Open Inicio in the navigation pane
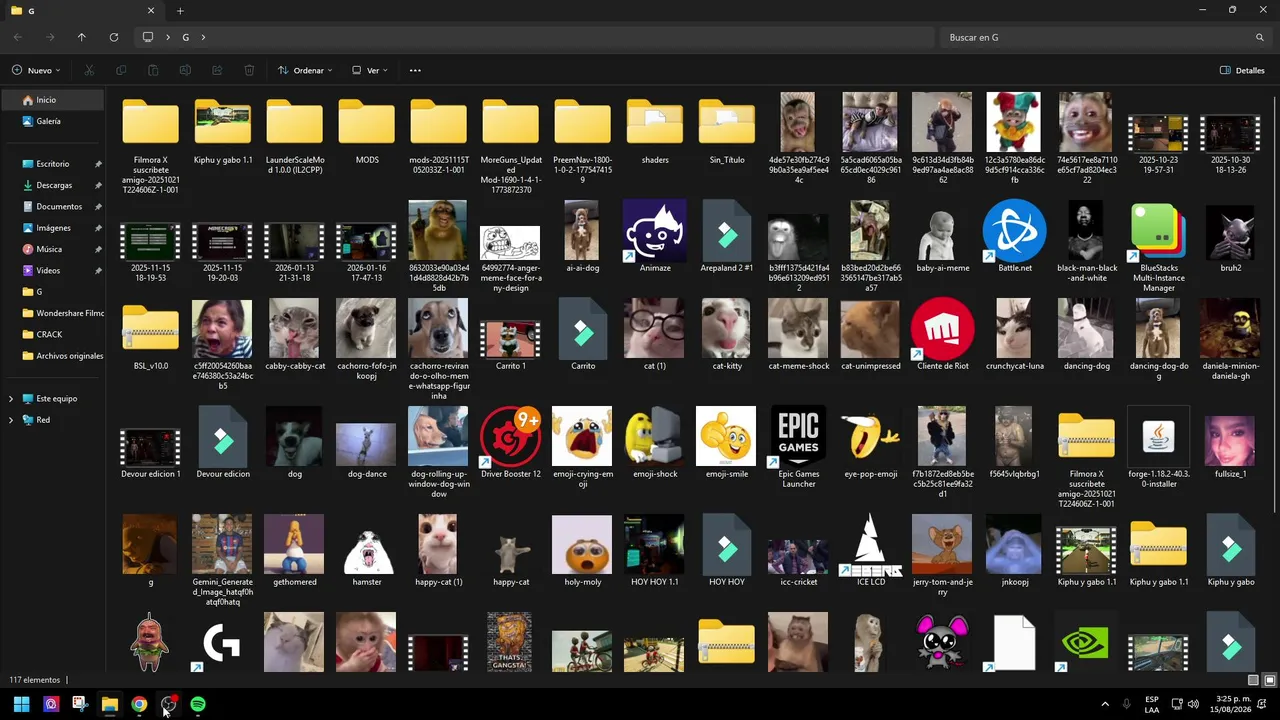 (52, 100)
